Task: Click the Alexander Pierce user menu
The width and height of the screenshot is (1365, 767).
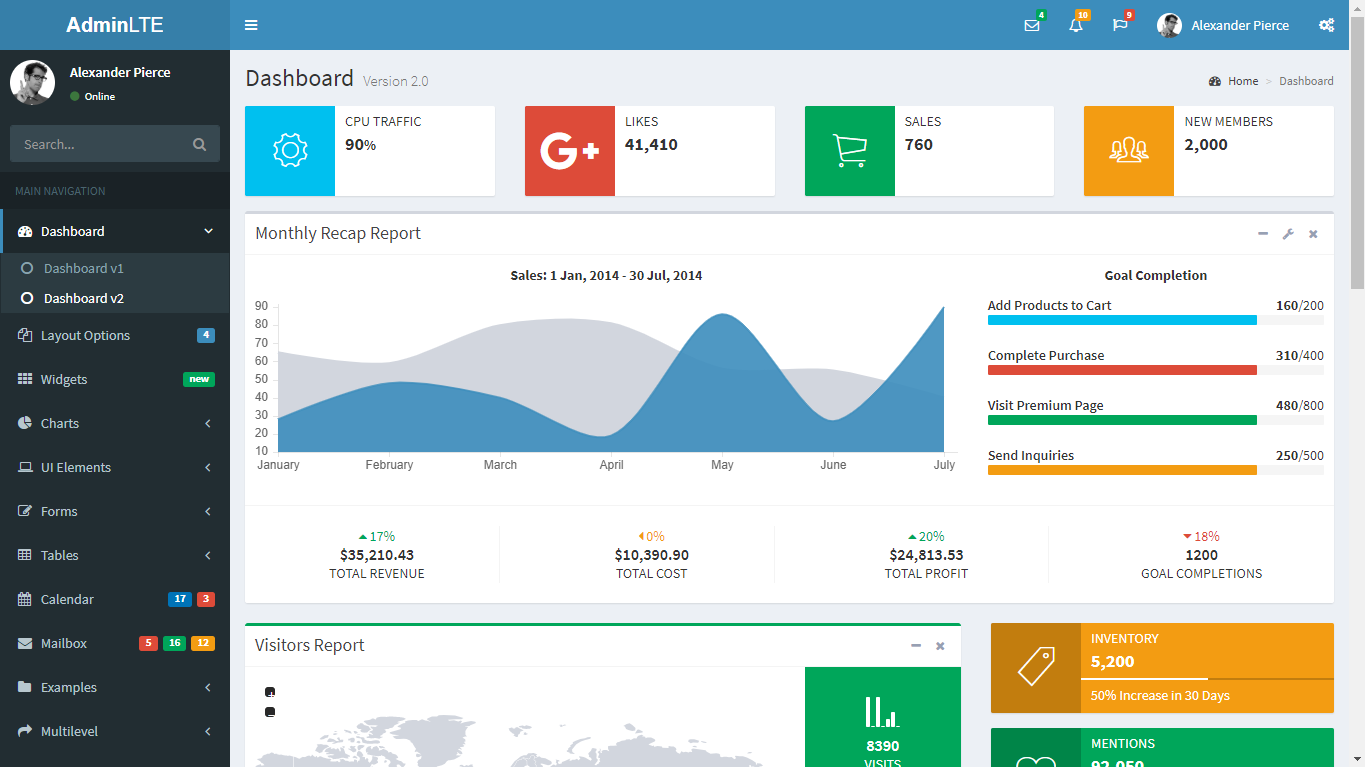Action: click(1224, 25)
